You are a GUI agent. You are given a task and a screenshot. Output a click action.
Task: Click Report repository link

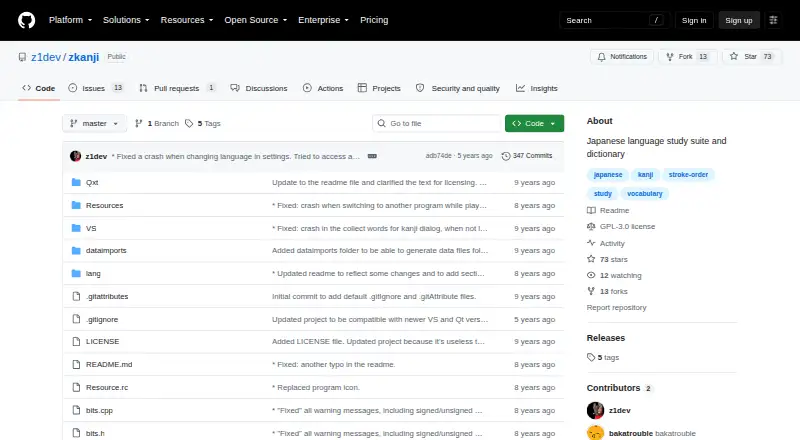click(x=616, y=308)
